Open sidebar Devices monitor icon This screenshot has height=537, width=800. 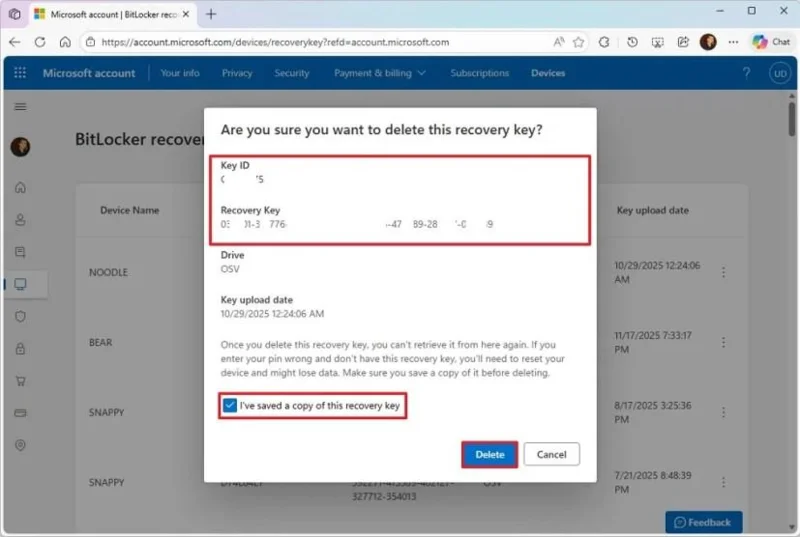point(20,284)
